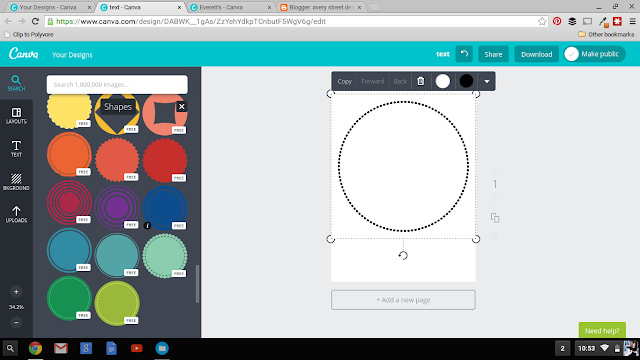The image size is (640, 360).
Task: Click the Share button
Action: 493,54
